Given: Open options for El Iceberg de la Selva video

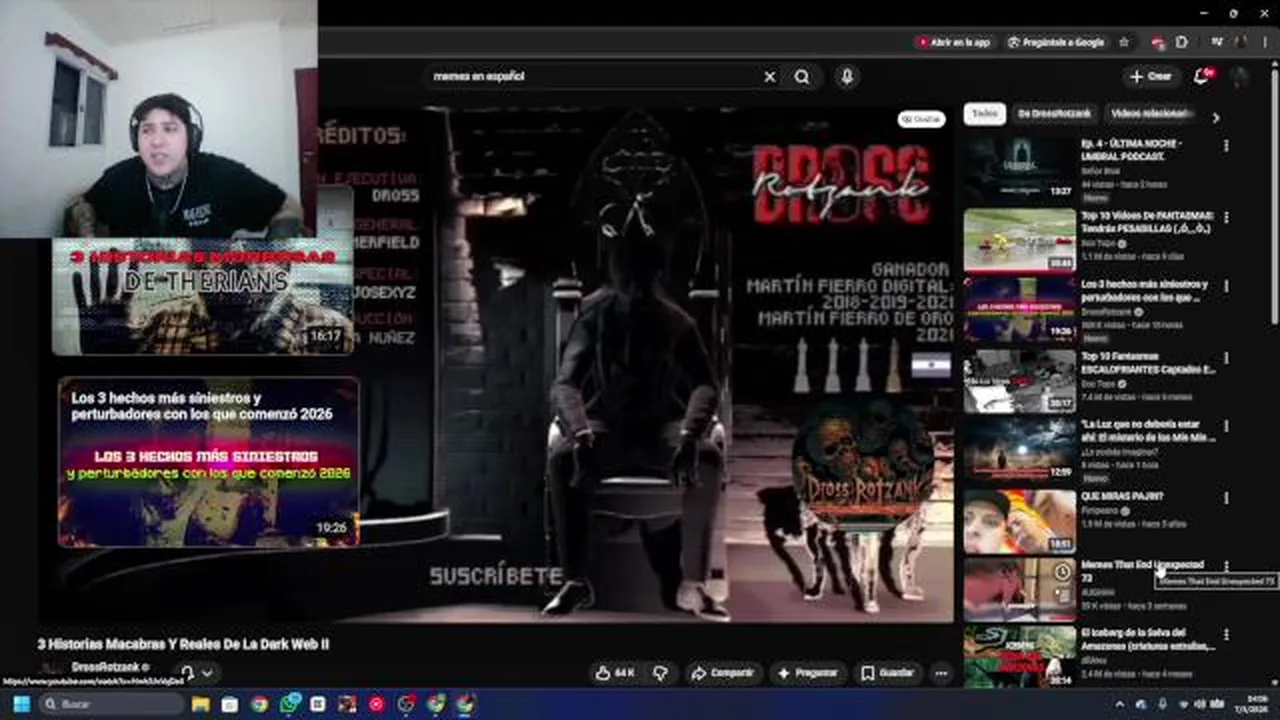Looking at the screenshot, I should (1226, 635).
